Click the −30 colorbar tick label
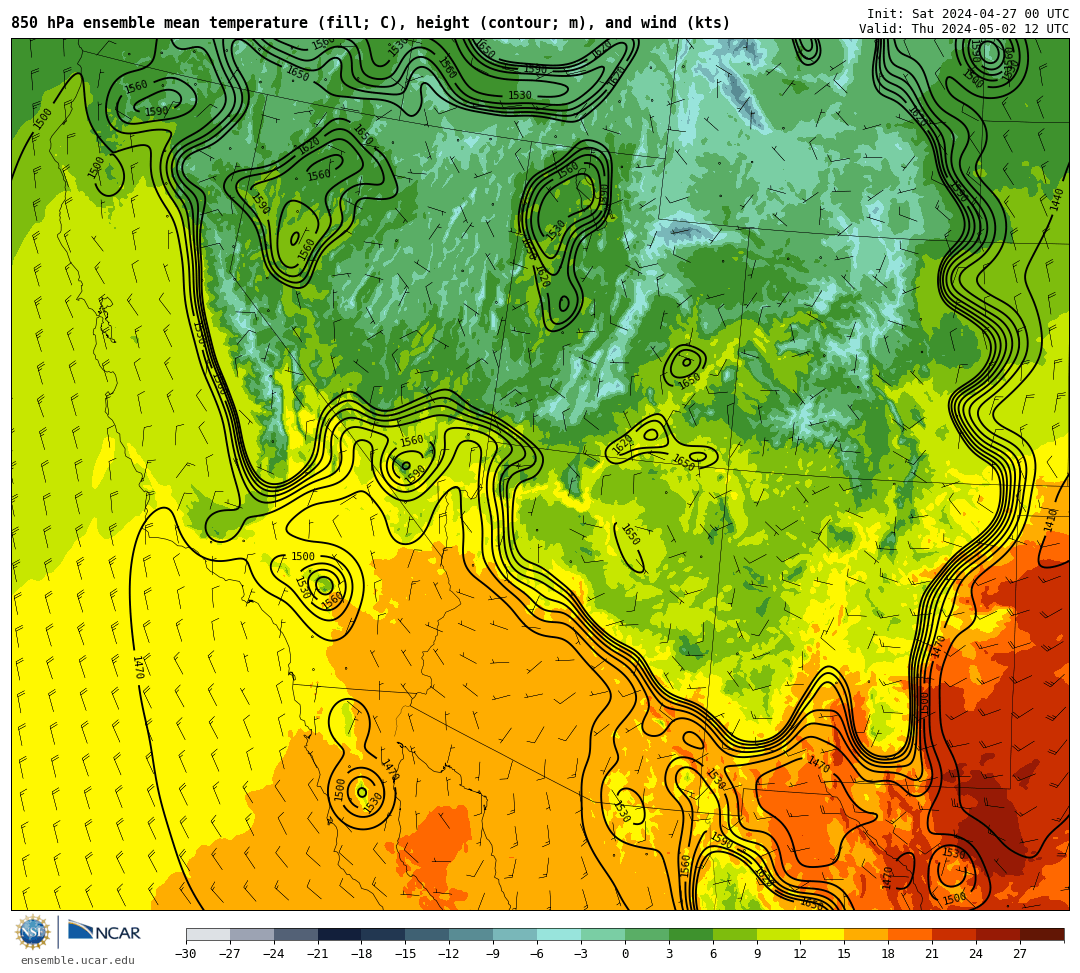Viewport: 1080px width, 973px height. (186, 954)
